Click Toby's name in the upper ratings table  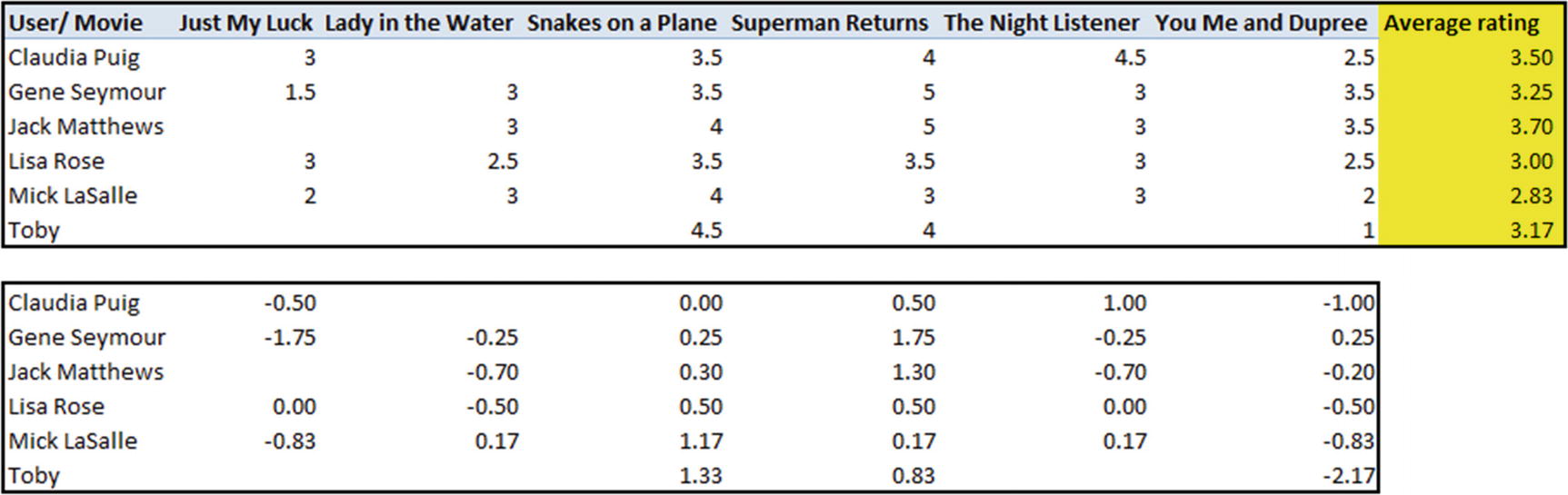pos(35,230)
